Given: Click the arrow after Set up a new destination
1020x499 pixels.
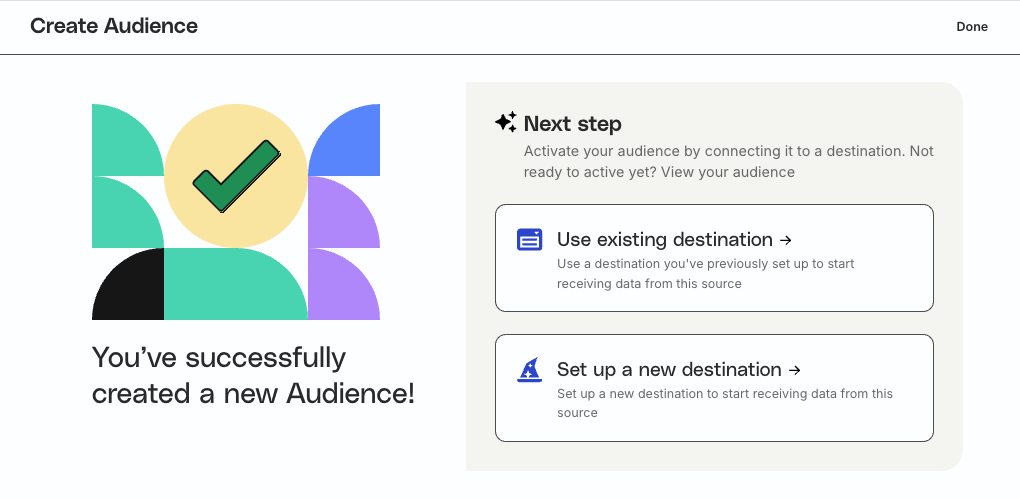Looking at the screenshot, I should point(795,370).
